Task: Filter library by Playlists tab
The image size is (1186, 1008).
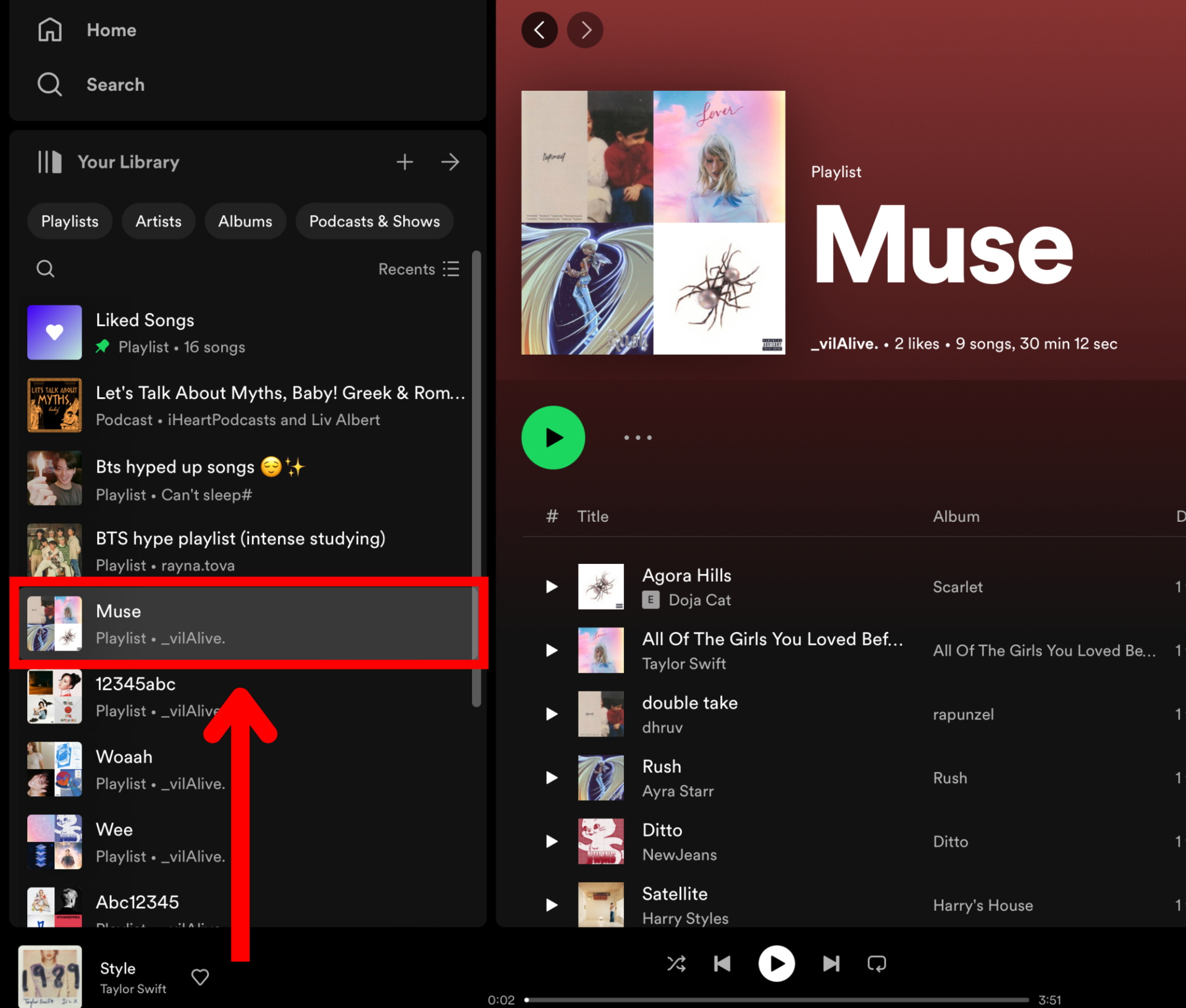Action: [x=70, y=221]
